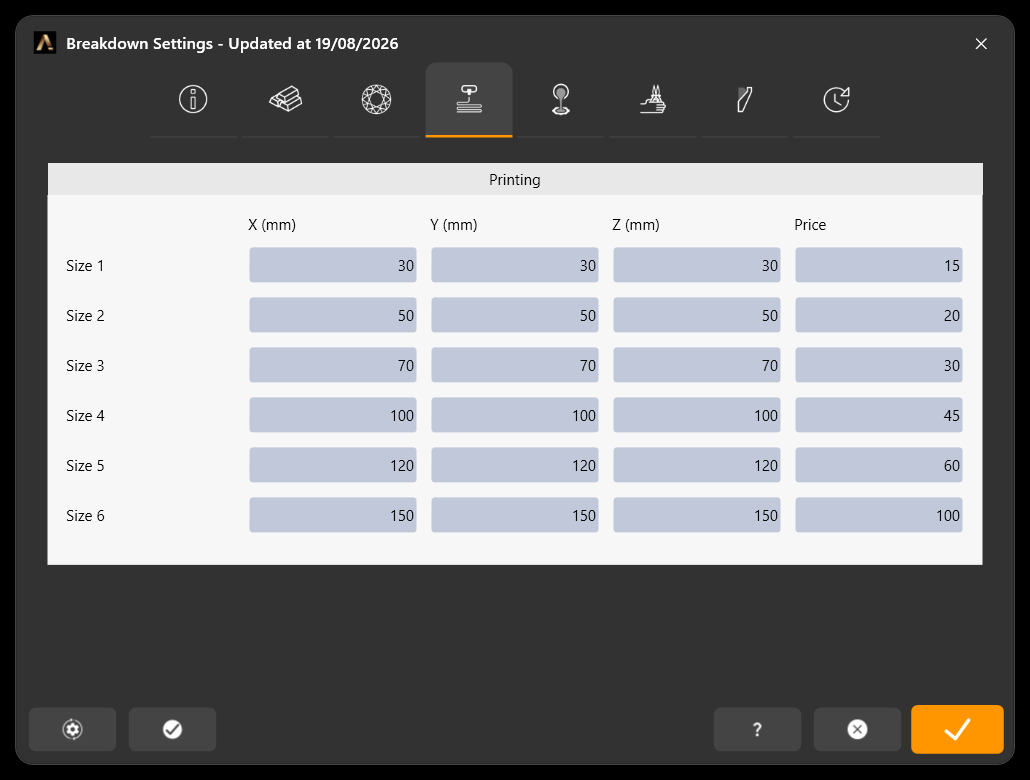The image size is (1030, 780).
Task: Click the Z (mm) column header
Action: 636,225
